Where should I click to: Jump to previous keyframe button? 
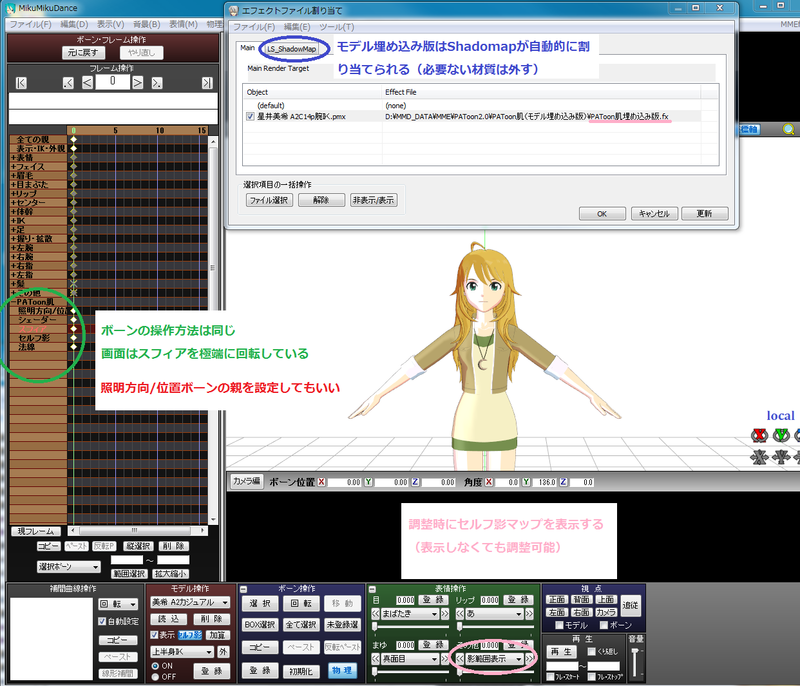pos(68,83)
